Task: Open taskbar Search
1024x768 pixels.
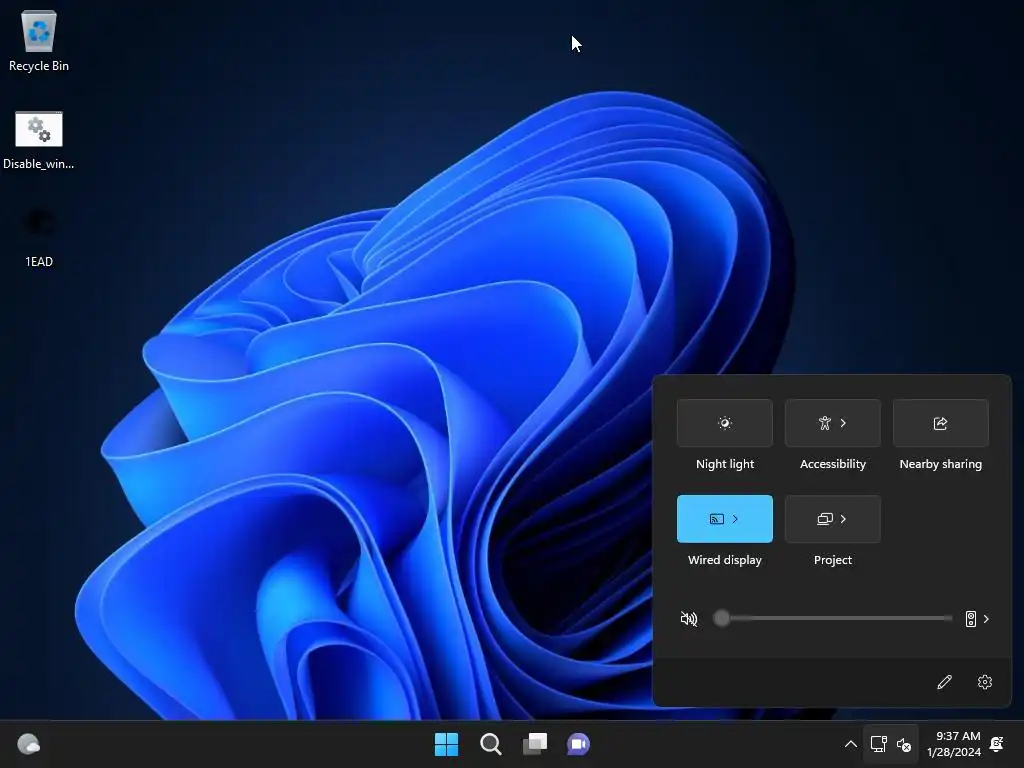Action: coord(490,744)
